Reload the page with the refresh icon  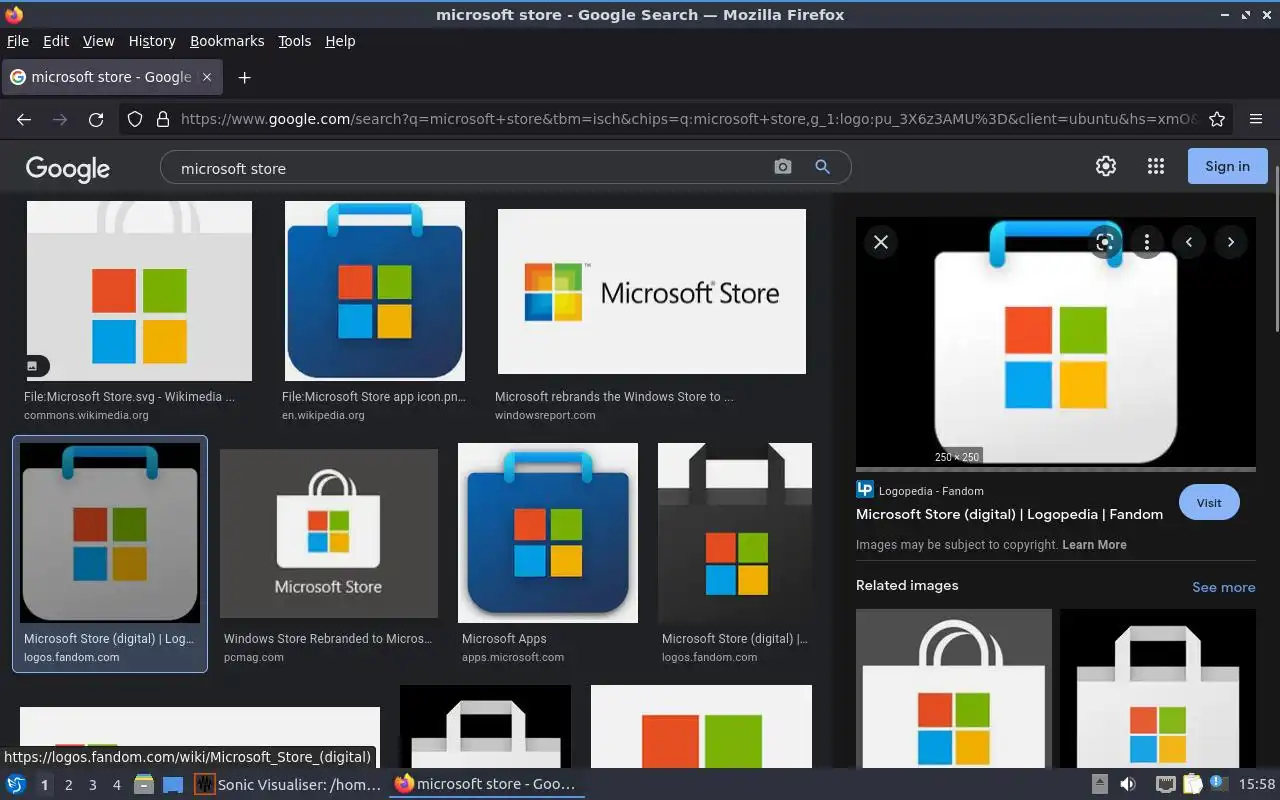pyautogui.click(x=96, y=119)
